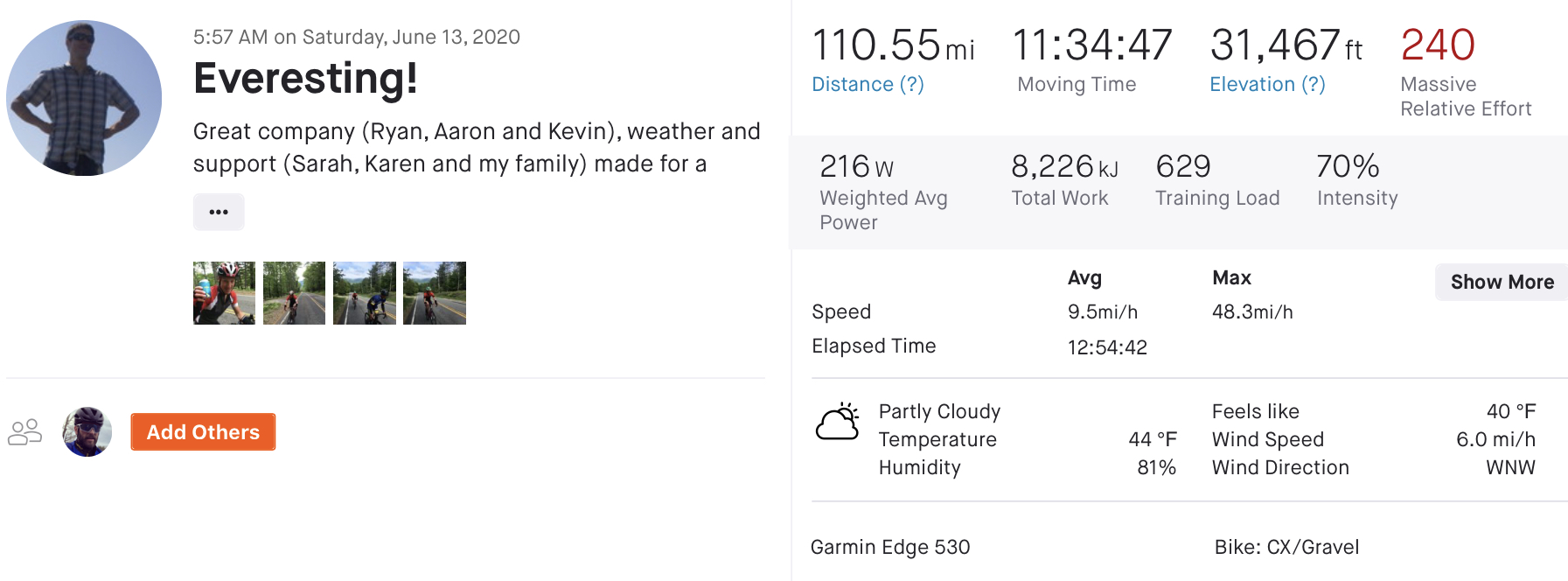The height and width of the screenshot is (581, 1568).
Task: Click the athlete profile avatar photo
Action: coord(84,98)
